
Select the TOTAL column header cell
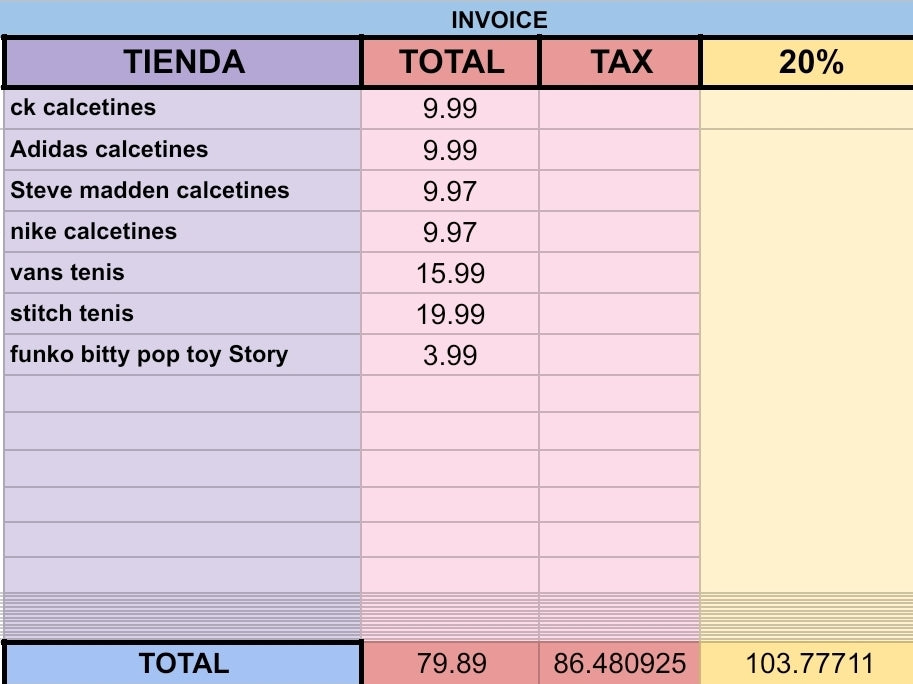pos(450,62)
